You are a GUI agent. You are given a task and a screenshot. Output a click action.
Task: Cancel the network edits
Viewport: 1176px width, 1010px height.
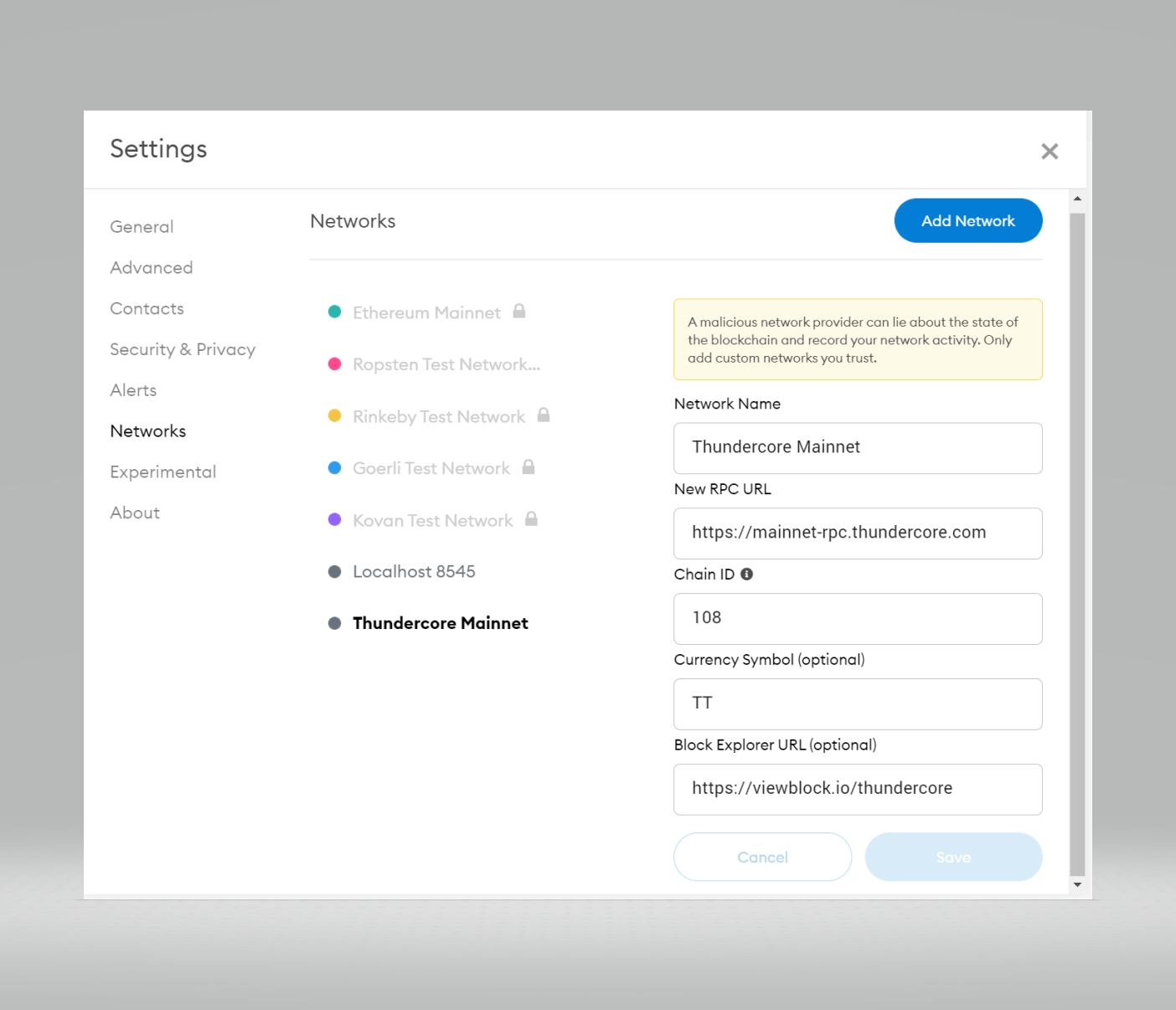pyautogui.click(x=762, y=857)
